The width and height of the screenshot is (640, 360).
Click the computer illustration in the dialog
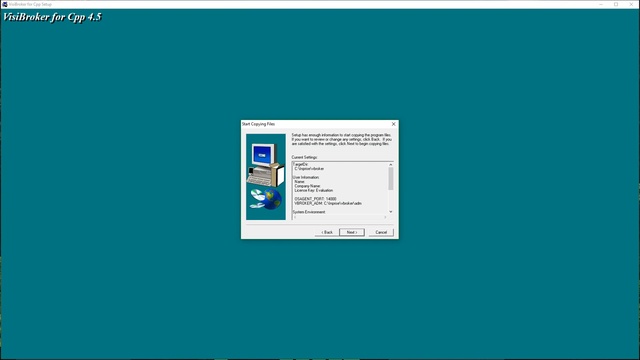point(265,164)
